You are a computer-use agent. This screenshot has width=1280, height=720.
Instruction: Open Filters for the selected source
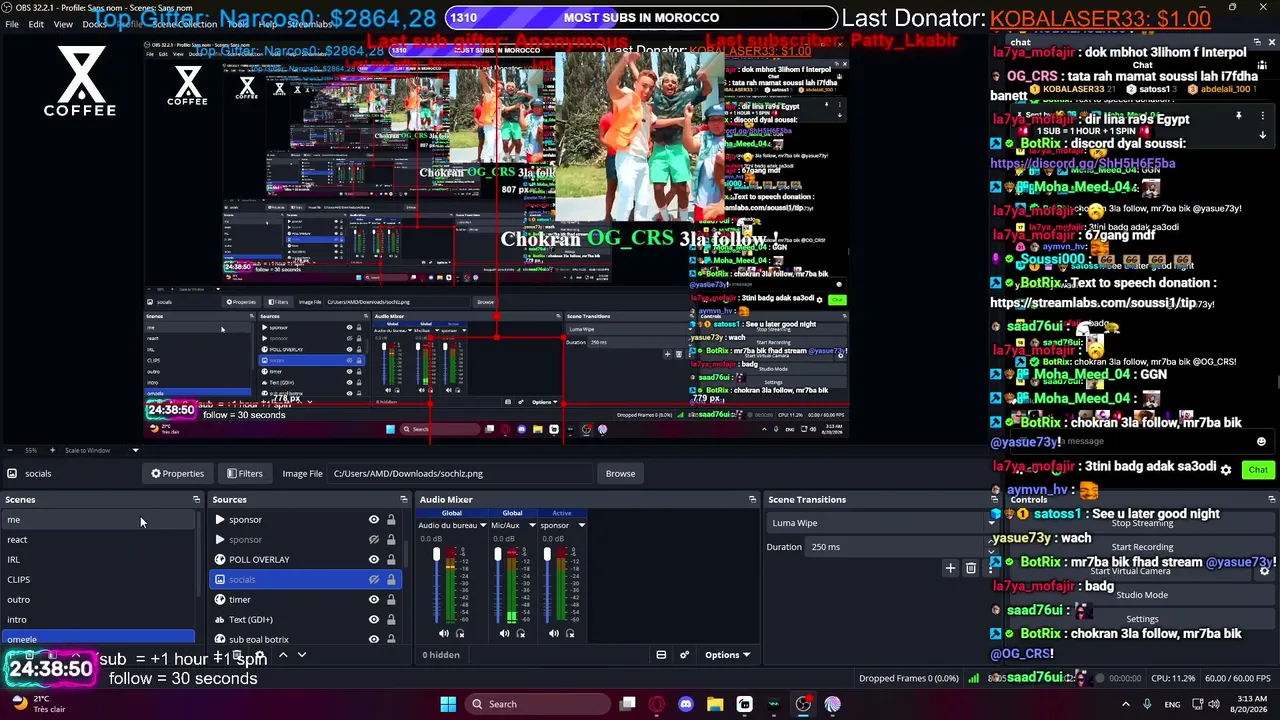tap(245, 473)
